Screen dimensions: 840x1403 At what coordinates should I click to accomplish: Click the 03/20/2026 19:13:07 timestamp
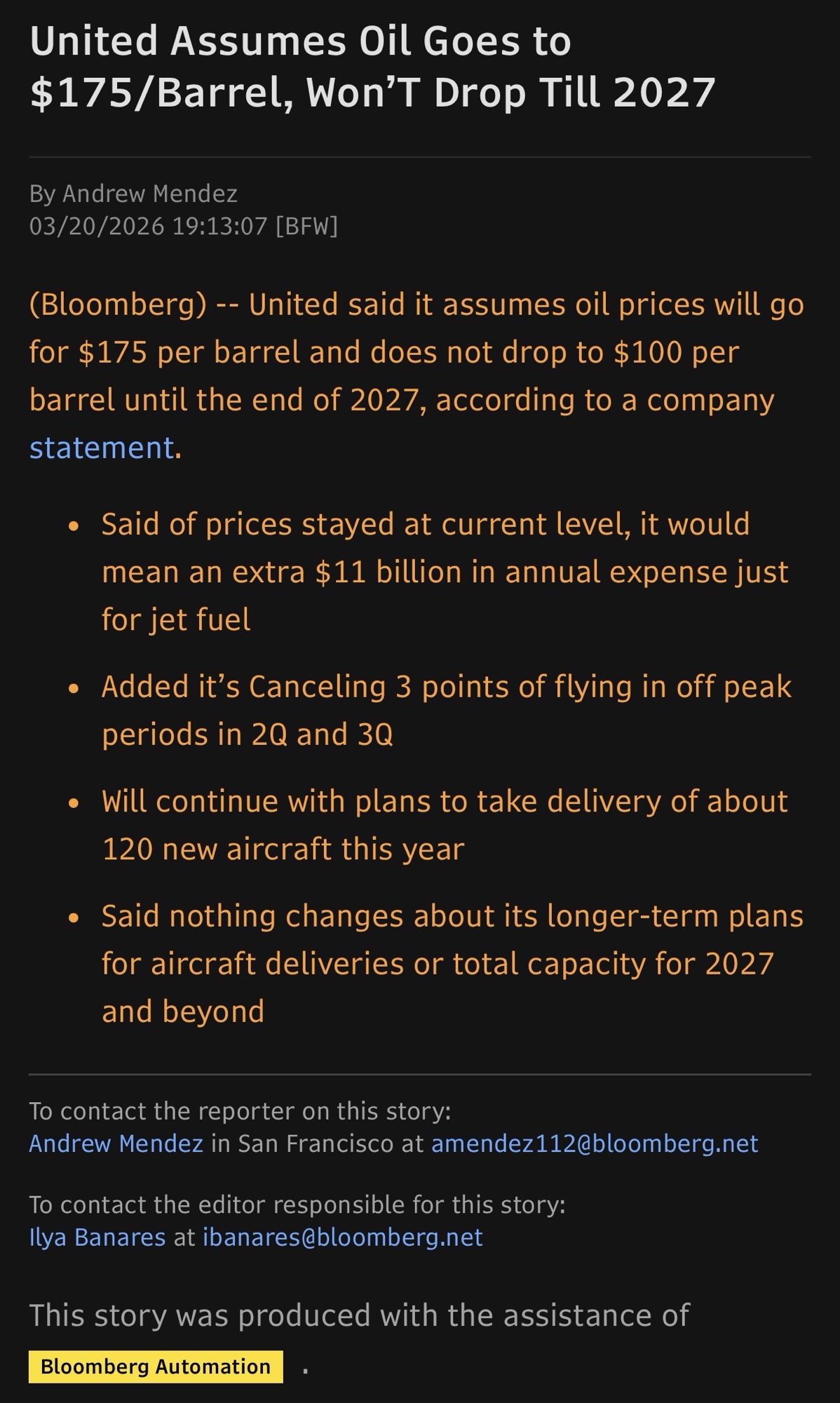tap(149, 226)
